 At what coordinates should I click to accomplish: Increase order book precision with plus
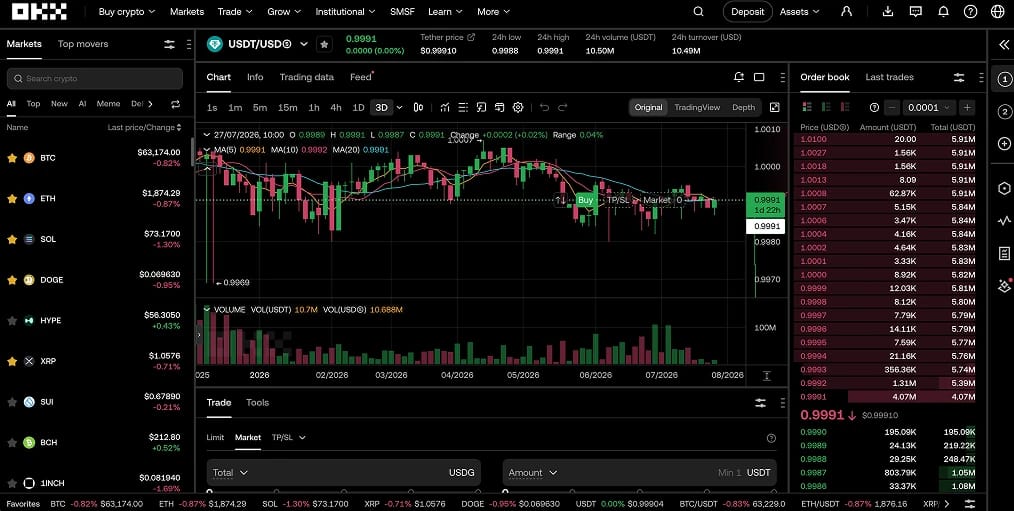coord(967,107)
